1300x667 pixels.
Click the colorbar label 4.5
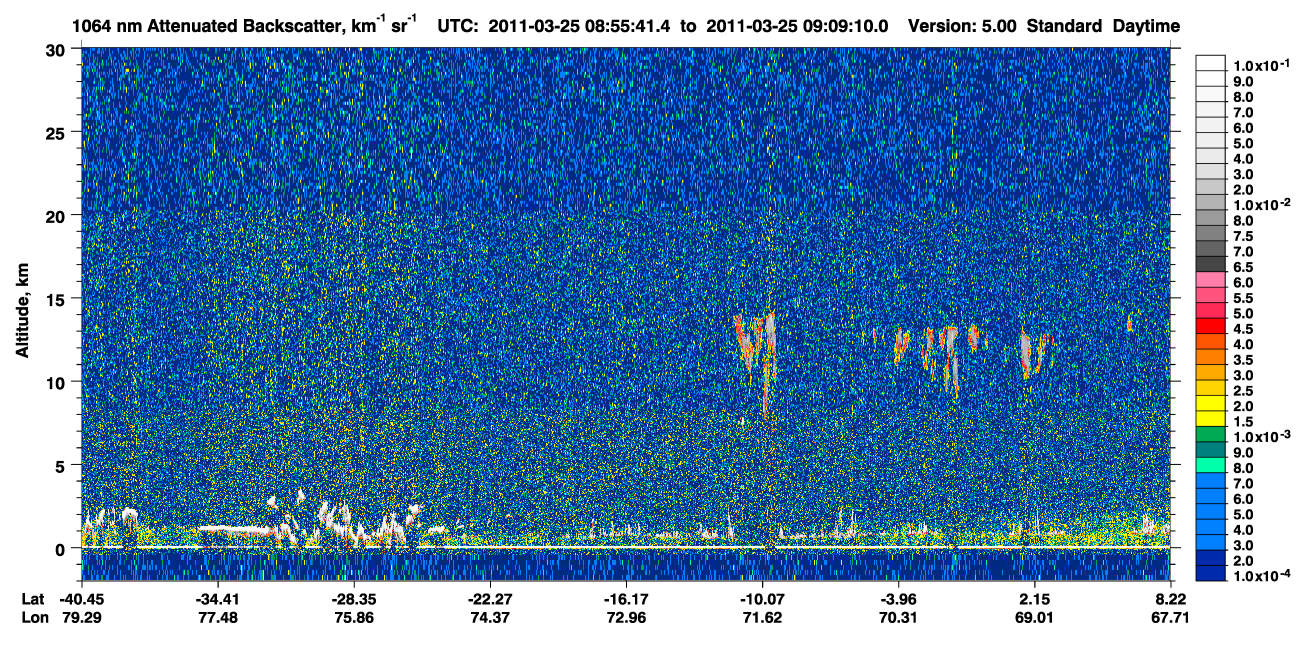1243,329
